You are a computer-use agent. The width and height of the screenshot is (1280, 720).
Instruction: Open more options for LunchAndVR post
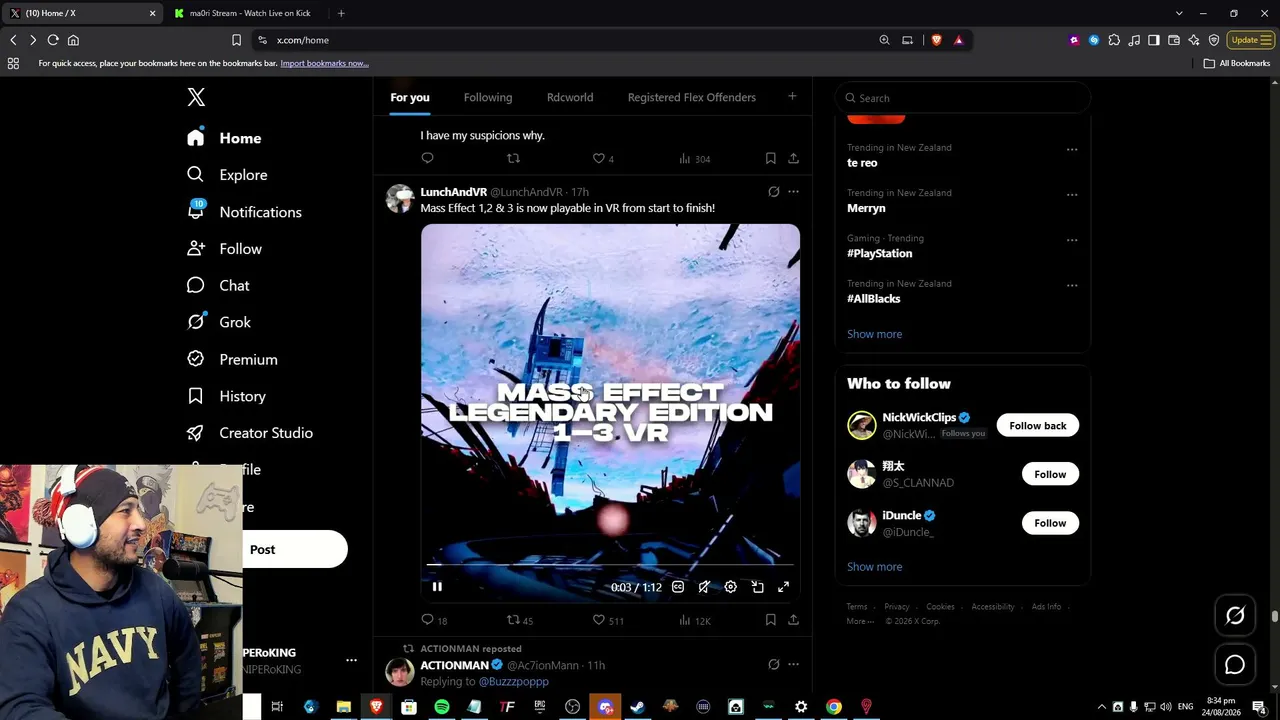pyautogui.click(x=793, y=192)
